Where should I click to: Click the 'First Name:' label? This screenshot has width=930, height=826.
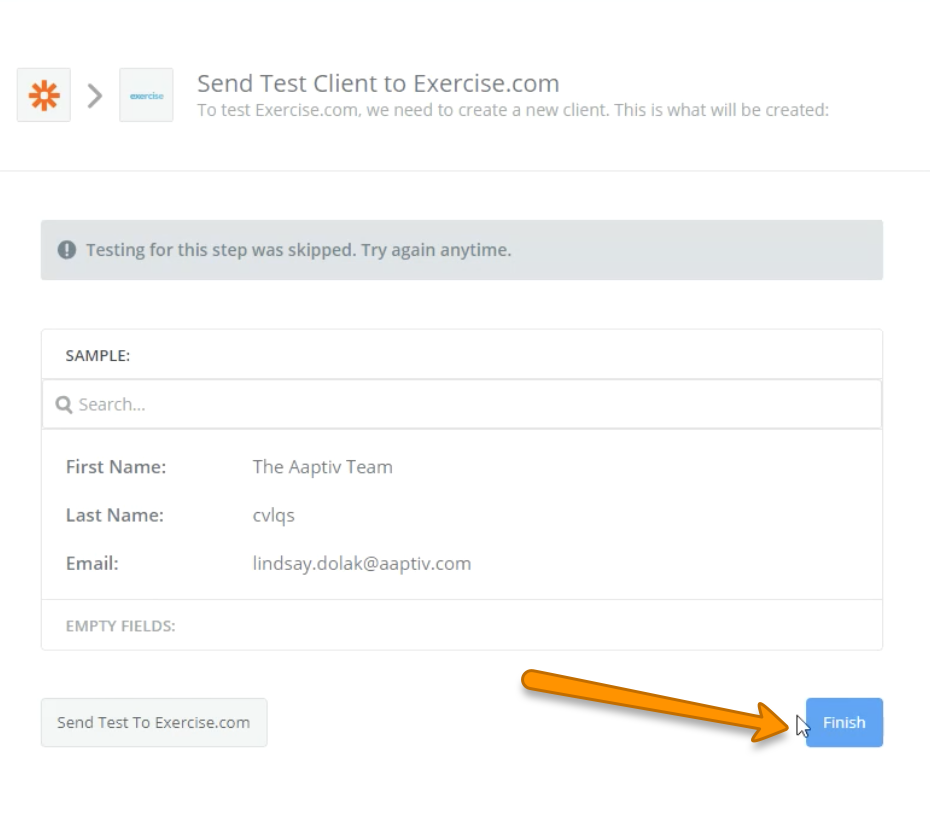click(x=116, y=467)
